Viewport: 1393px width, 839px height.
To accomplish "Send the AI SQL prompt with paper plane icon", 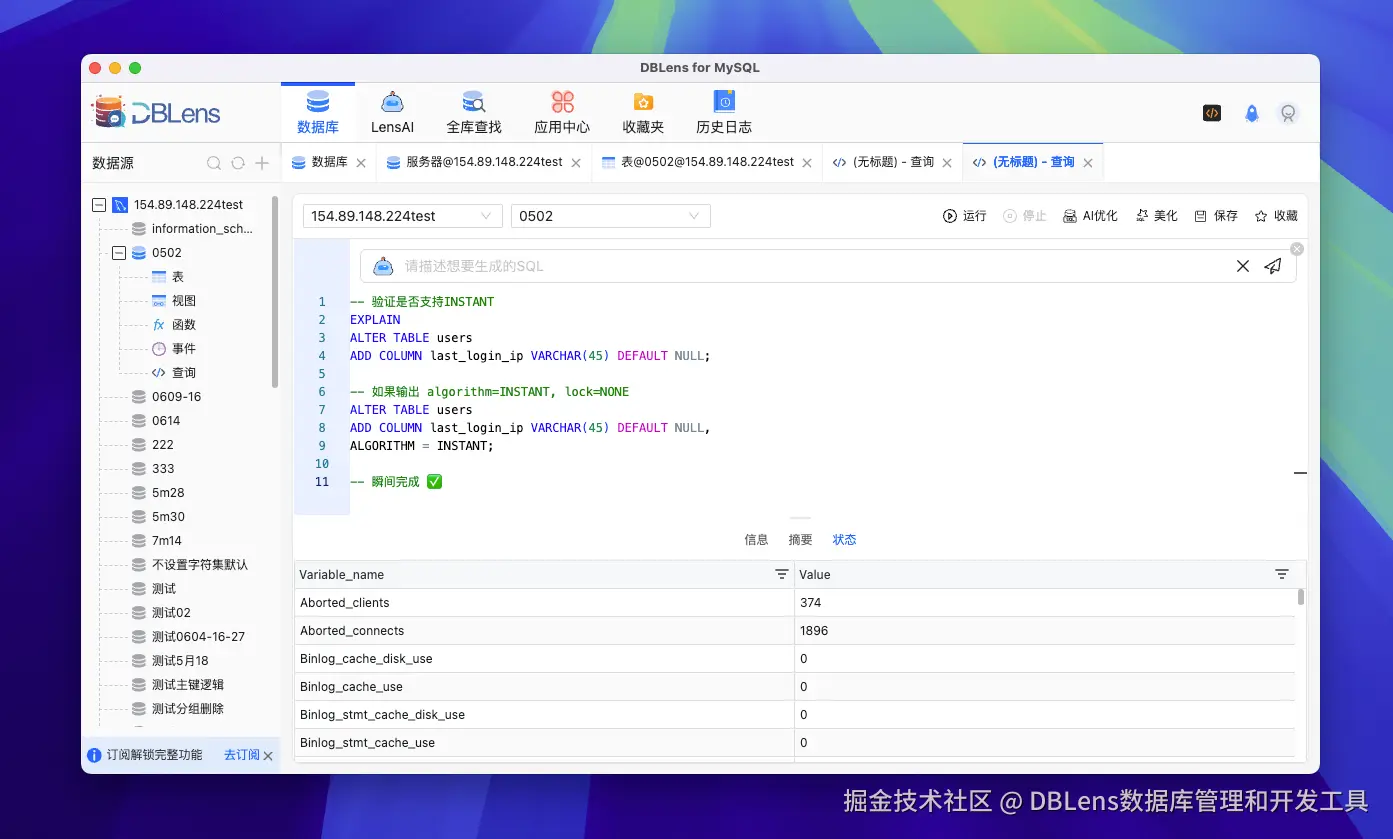I will pos(1273,266).
